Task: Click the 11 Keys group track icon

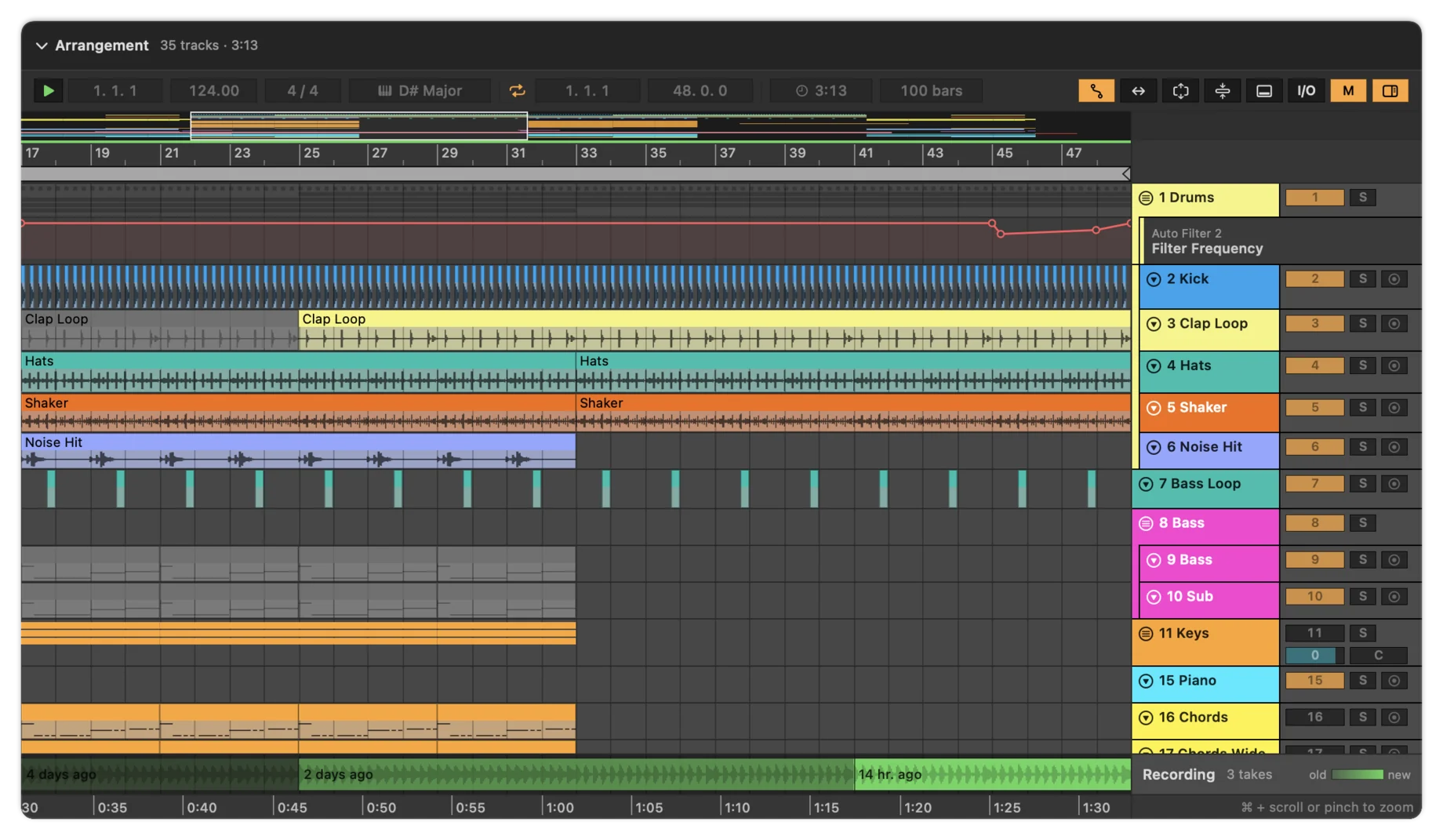Action: [x=1146, y=634]
